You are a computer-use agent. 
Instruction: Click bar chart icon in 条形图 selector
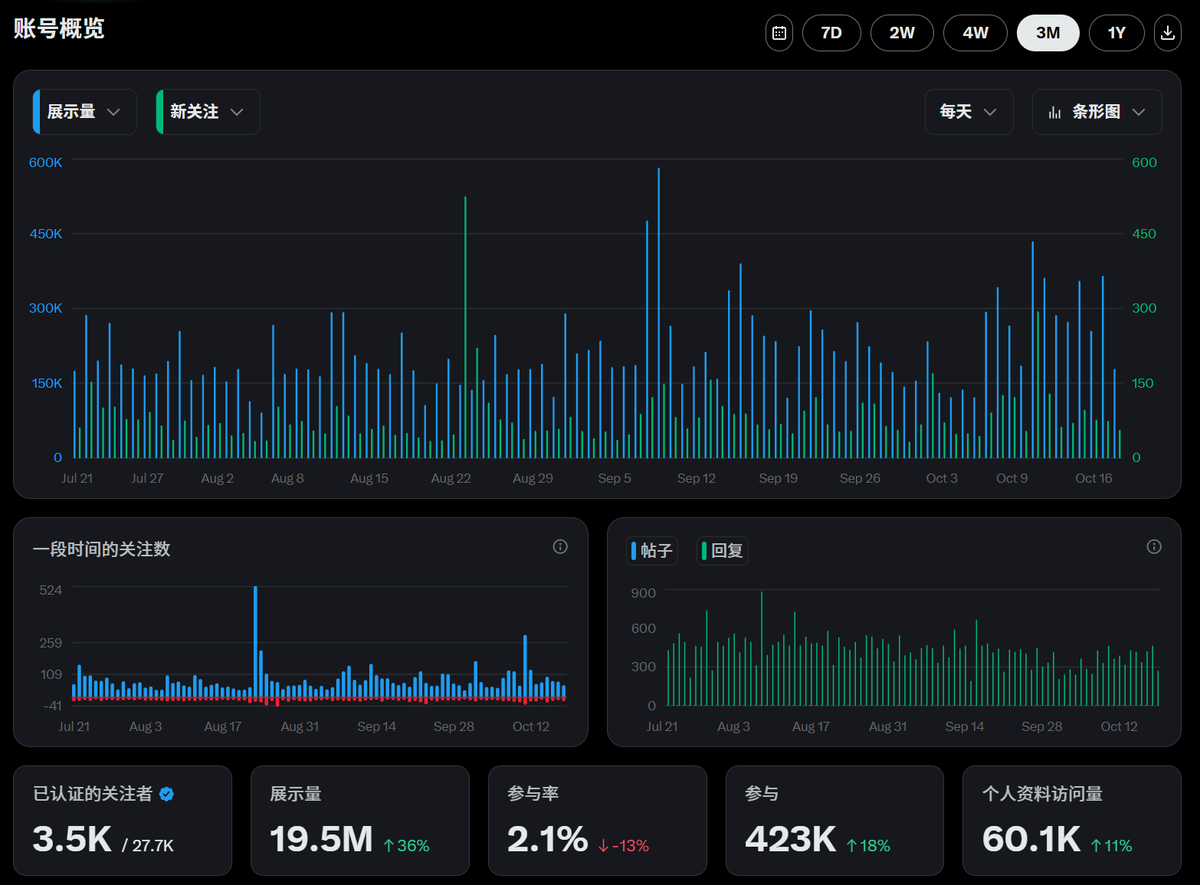1054,112
